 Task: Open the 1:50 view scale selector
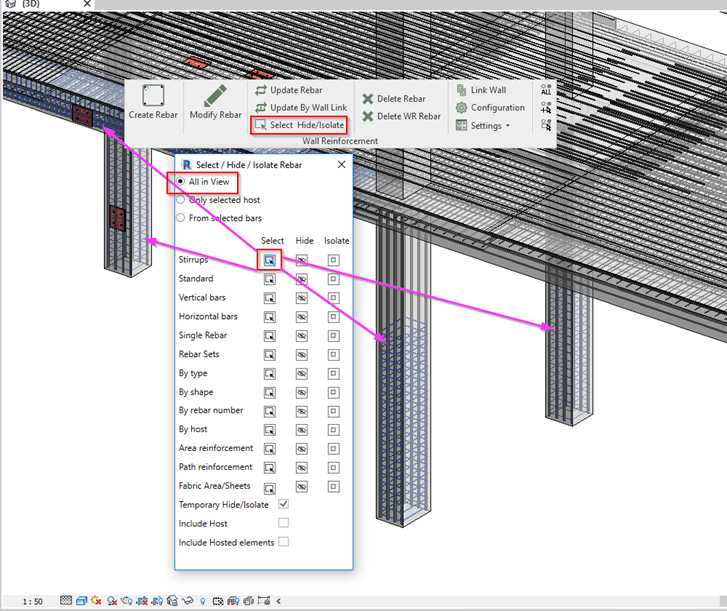[33, 601]
